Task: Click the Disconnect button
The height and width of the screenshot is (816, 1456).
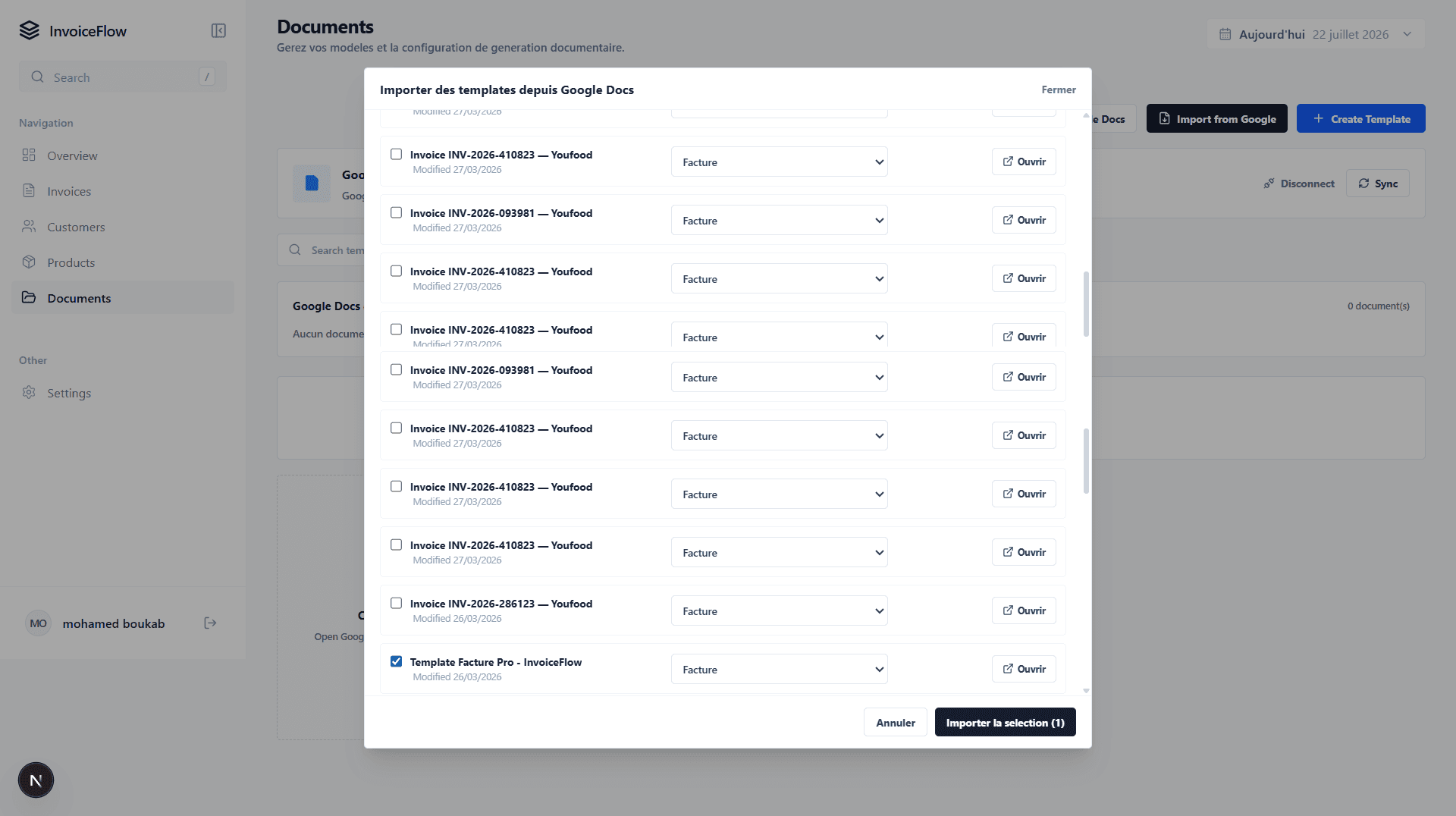Action: tap(1299, 184)
